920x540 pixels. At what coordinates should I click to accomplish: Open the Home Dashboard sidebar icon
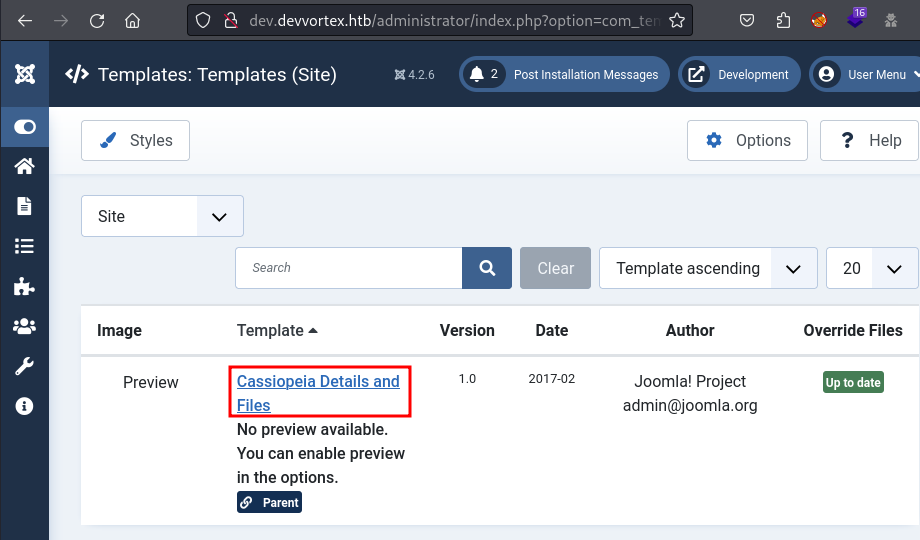pos(25,167)
